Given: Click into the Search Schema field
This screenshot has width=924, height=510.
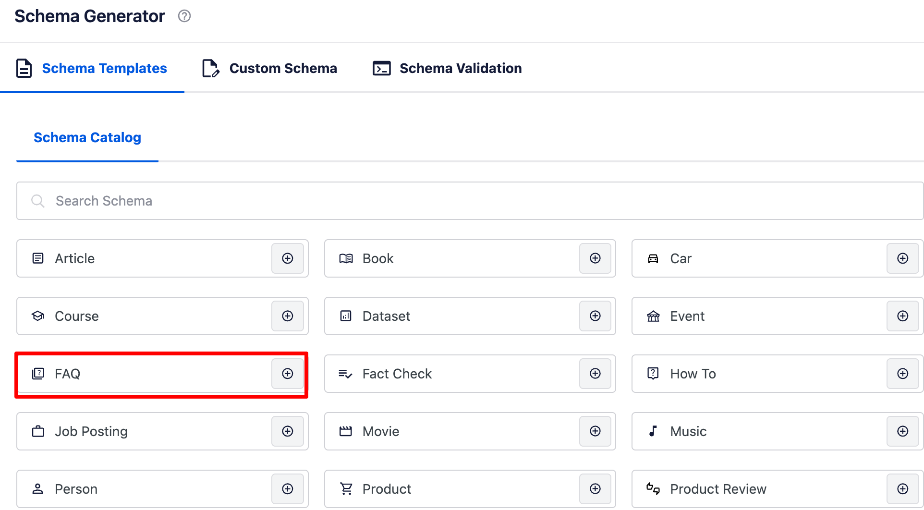Looking at the screenshot, I should (x=470, y=201).
